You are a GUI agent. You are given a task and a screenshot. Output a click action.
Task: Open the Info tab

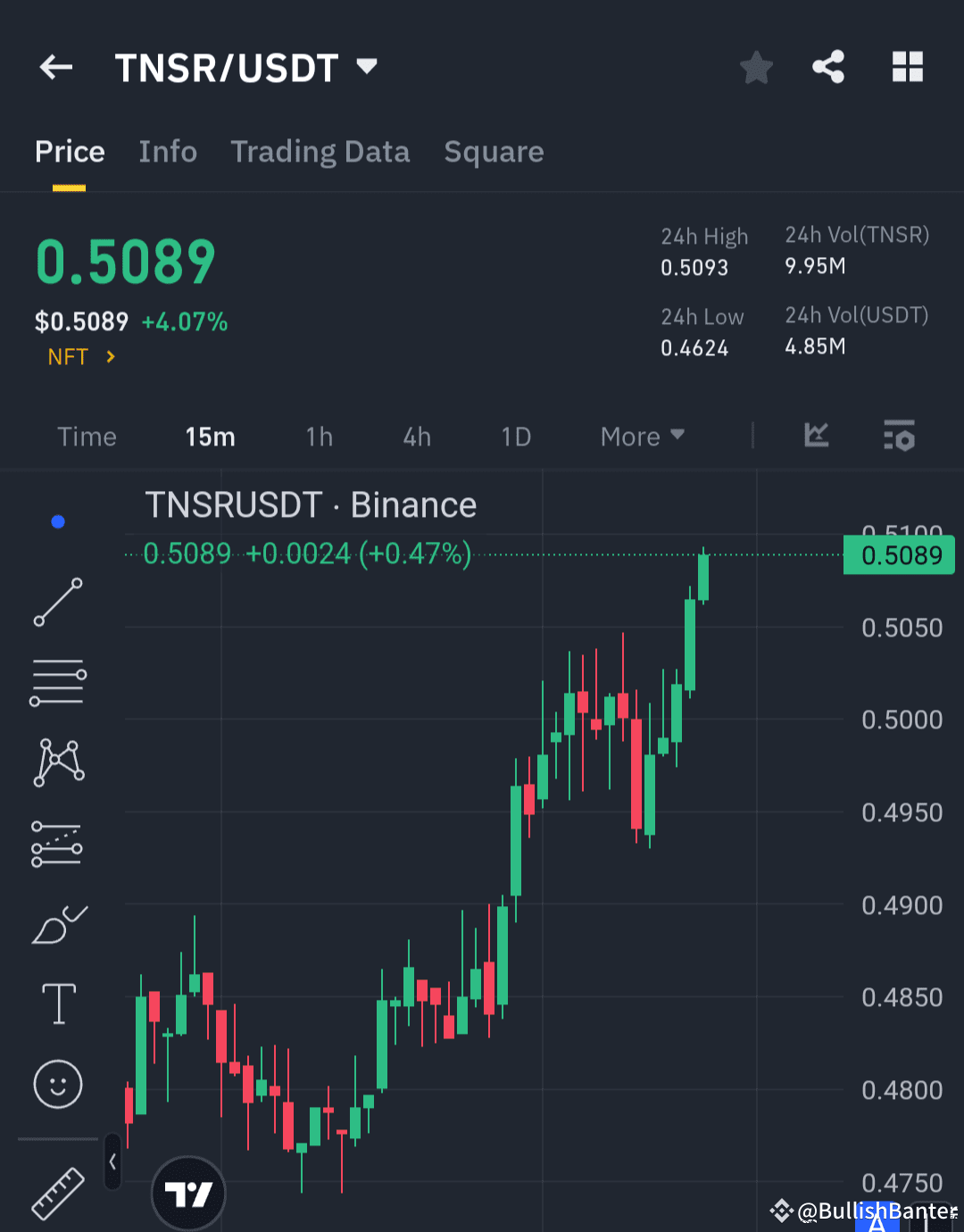click(x=168, y=152)
